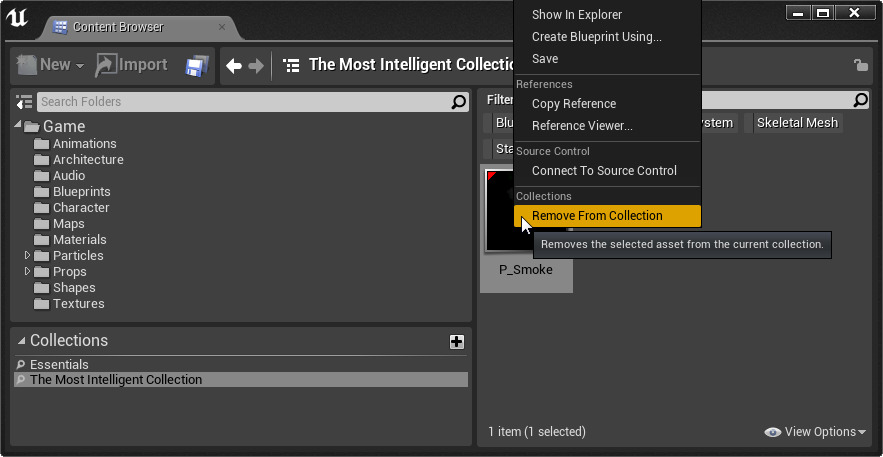The image size is (883, 457).
Task: Click the Unreal Engine logo icon
Action: [x=17, y=19]
